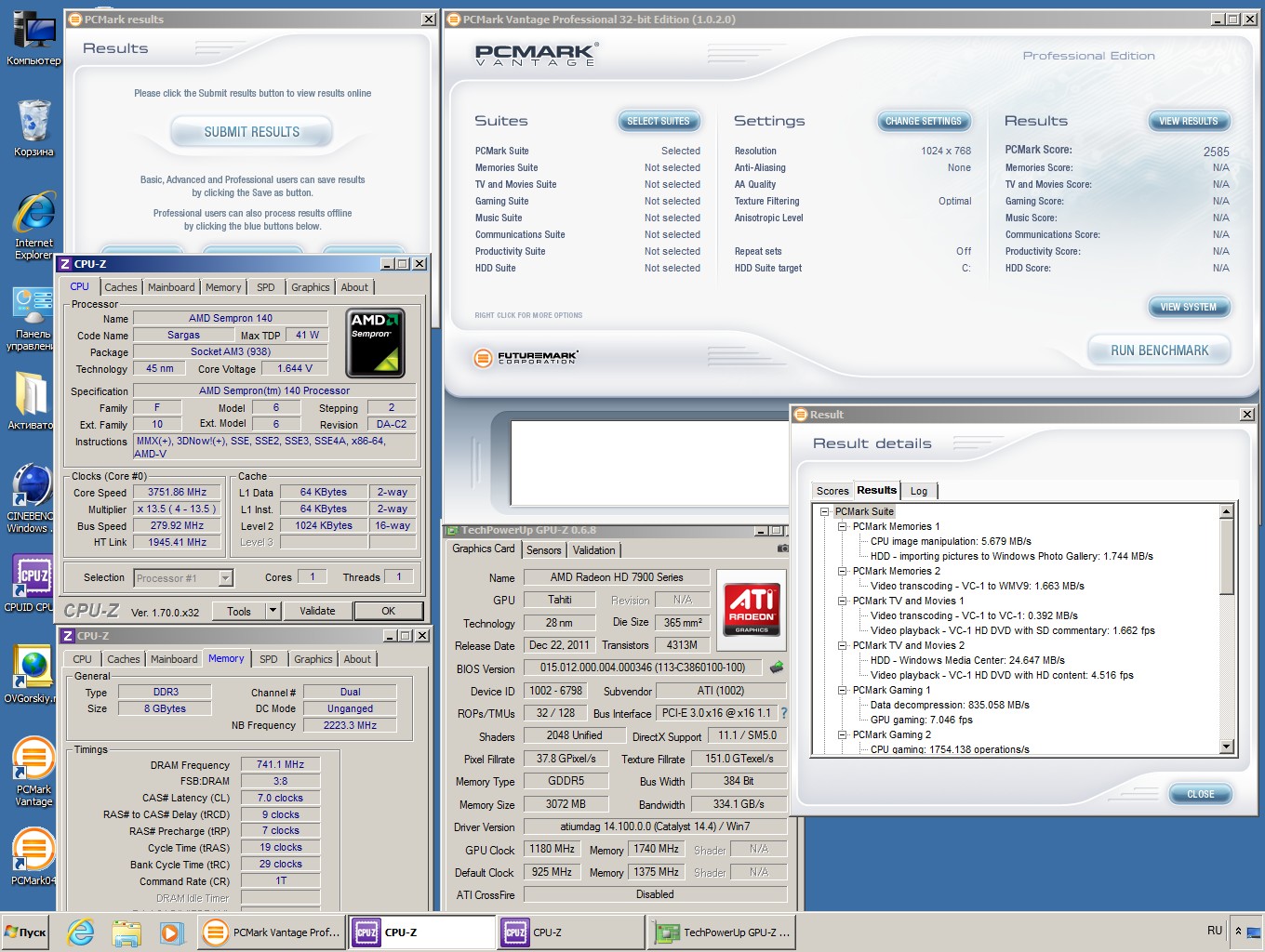The image size is (1265, 952).
Task: Open the OVGorskiy desktop shortcut
Action: [x=32, y=673]
